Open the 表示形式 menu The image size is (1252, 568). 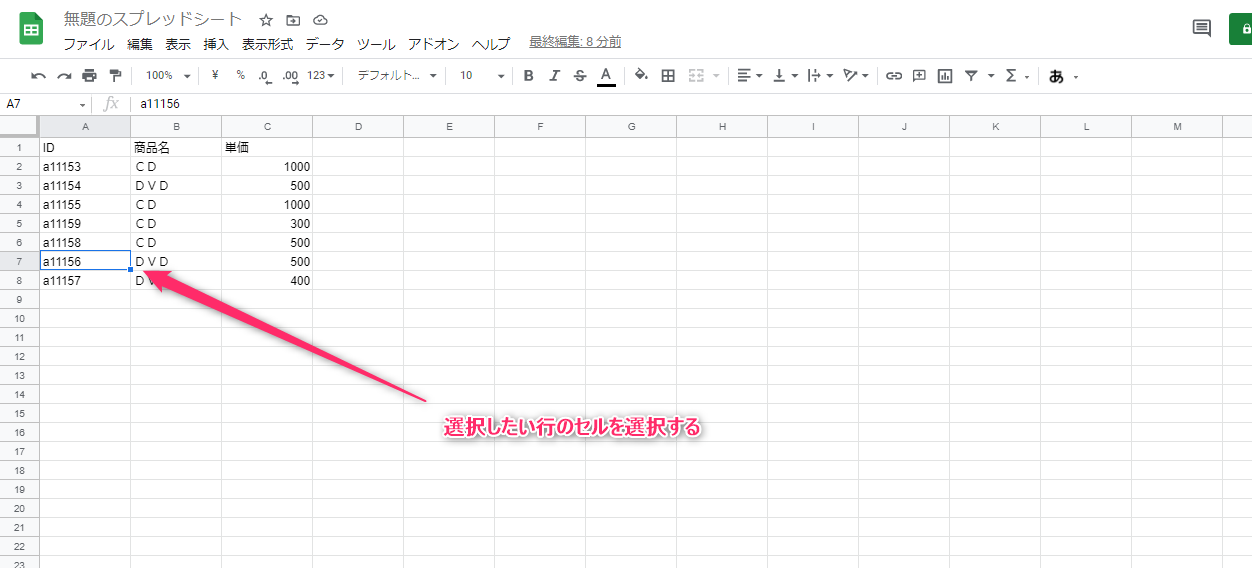point(267,44)
